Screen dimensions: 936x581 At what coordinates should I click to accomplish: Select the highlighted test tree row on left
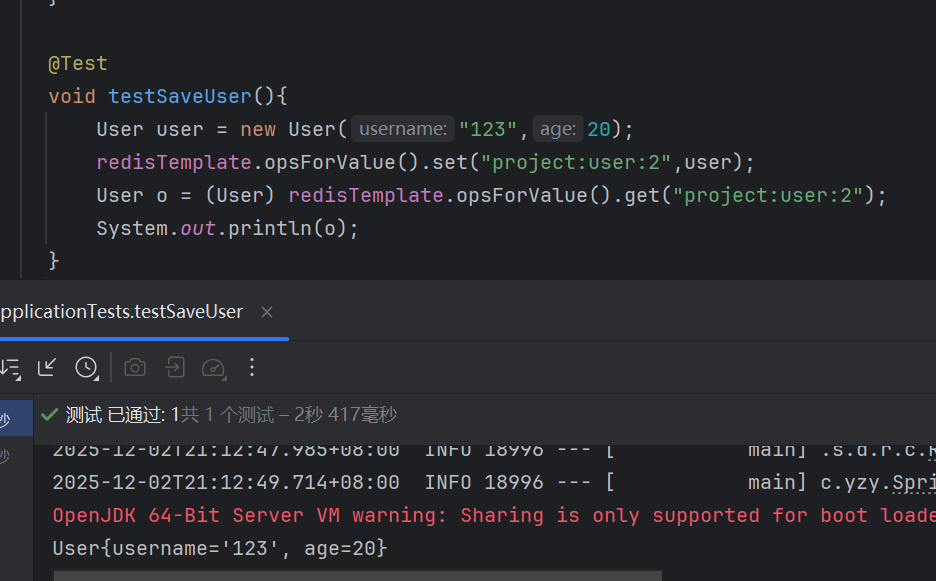(x=16, y=418)
